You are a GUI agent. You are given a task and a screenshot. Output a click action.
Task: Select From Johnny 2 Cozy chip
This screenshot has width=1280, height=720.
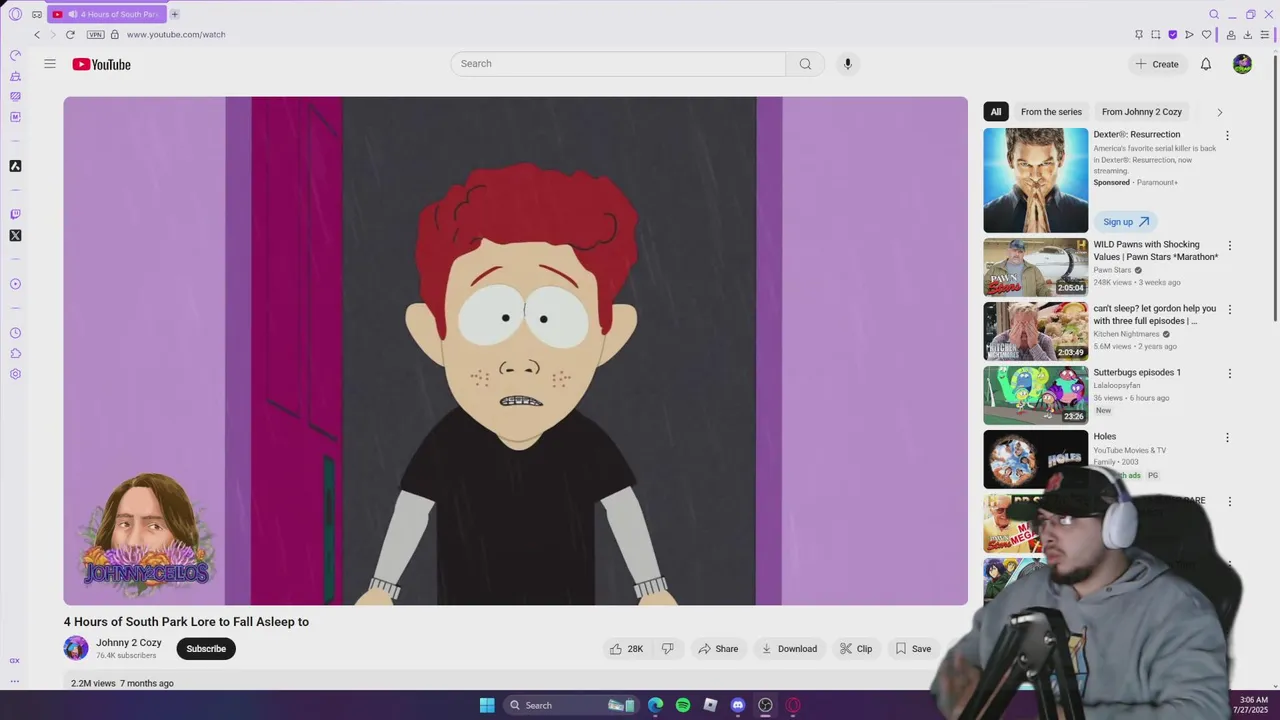click(x=1142, y=112)
